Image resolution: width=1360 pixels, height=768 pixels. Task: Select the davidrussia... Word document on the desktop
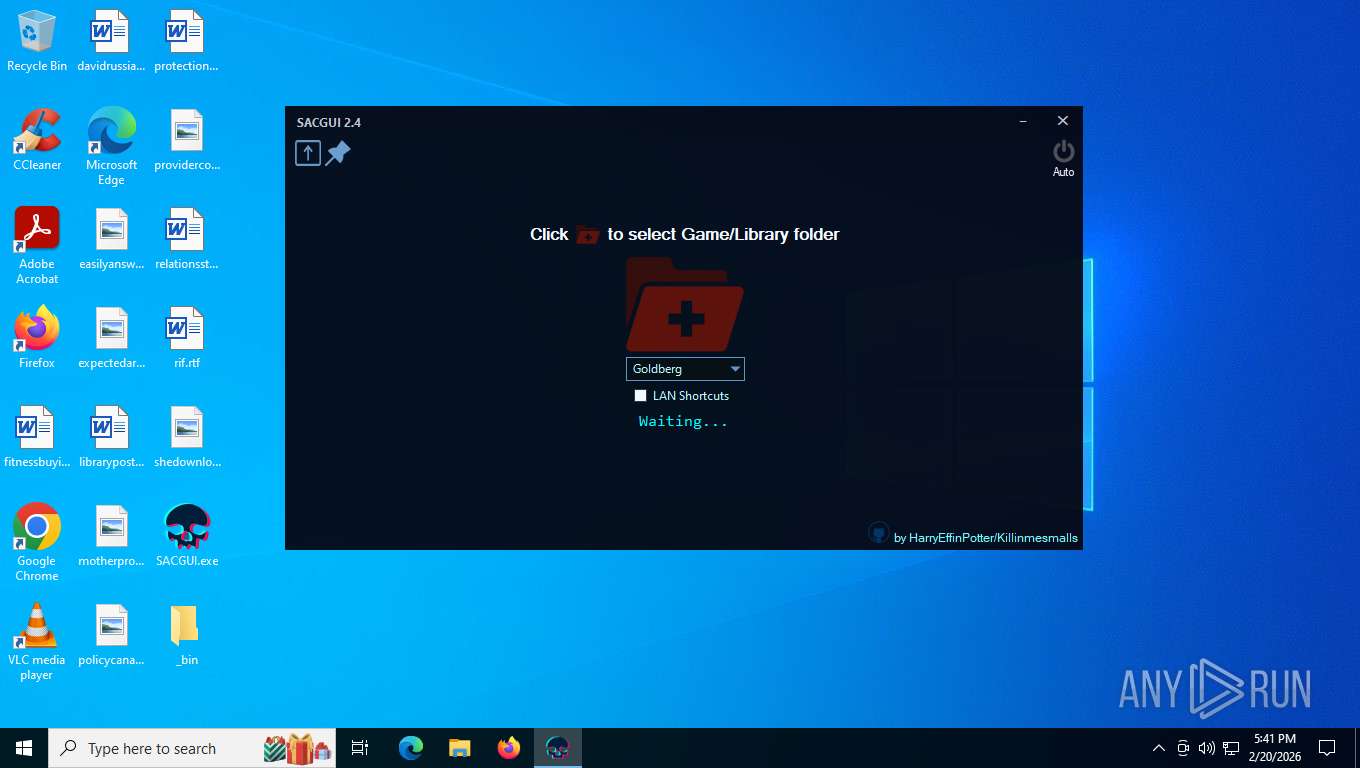click(x=111, y=41)
